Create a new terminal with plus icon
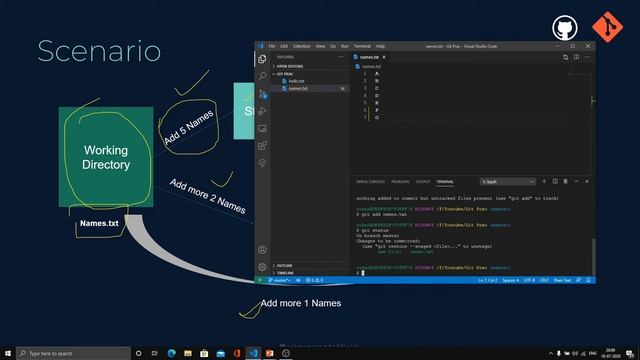The width and height of the screenshot is (640, 360). 544,181
